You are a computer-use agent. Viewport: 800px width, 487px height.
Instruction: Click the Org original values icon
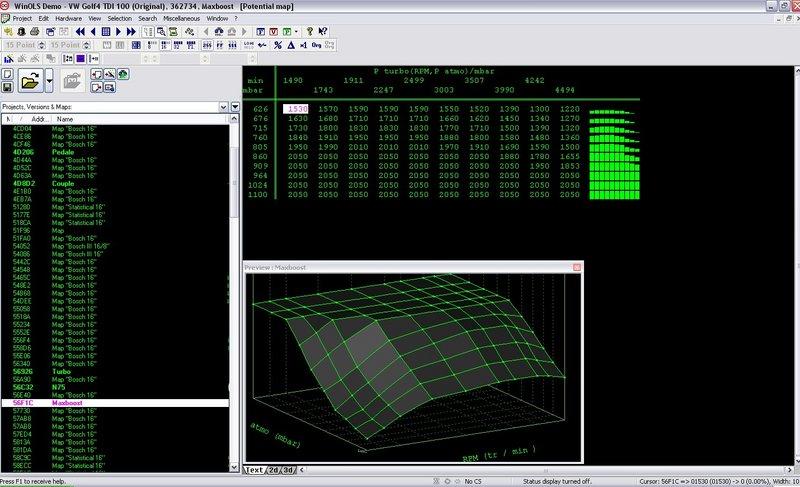(317, 45)
